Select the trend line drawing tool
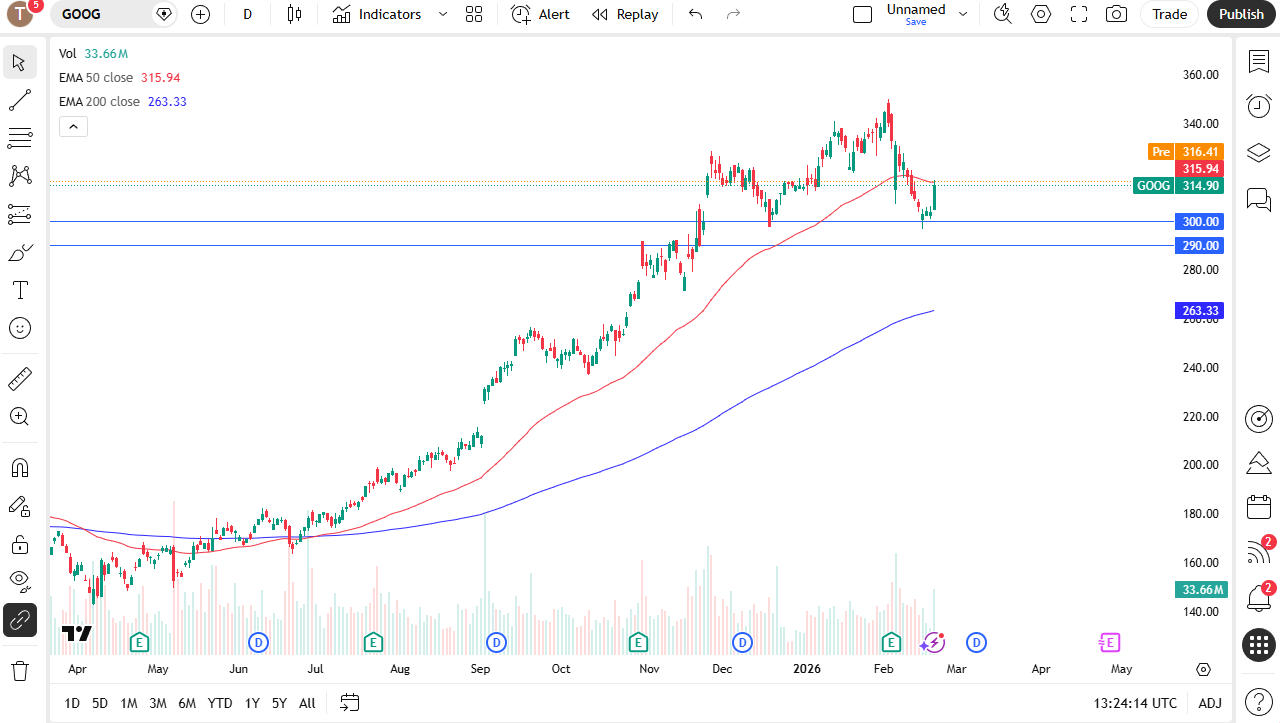1280x723 pixels. (x=20, y=100)
